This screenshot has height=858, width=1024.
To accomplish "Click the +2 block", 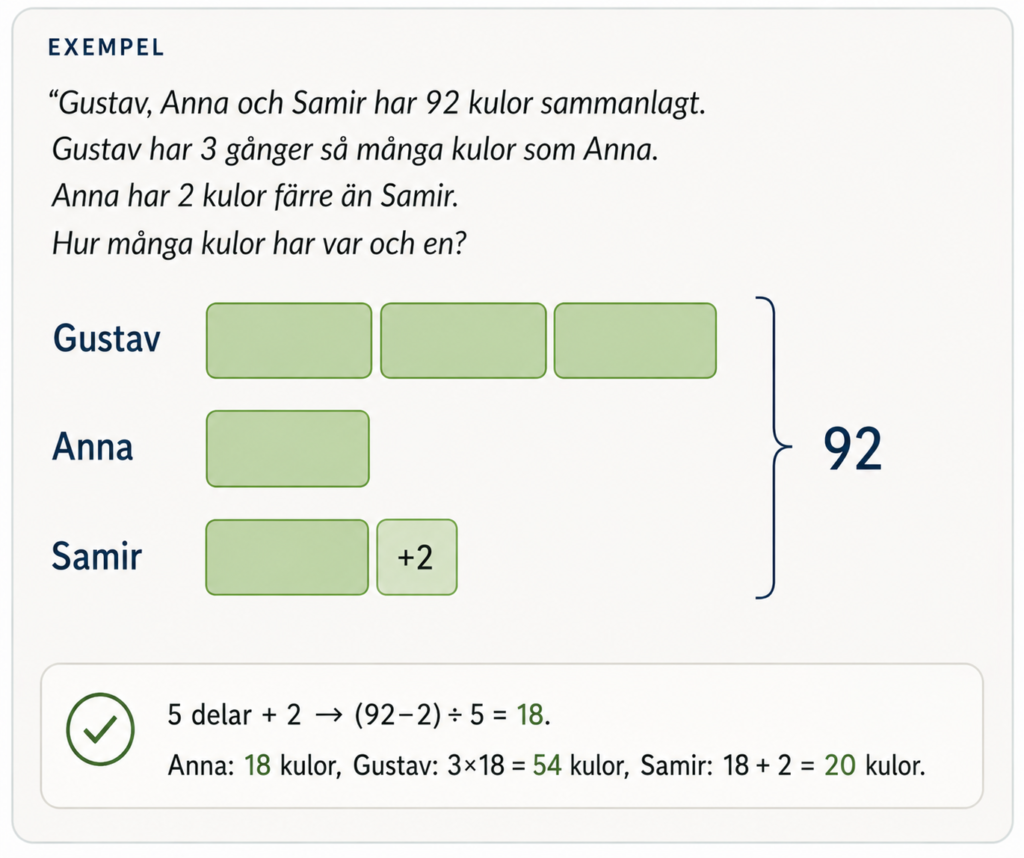I will (x=417, y=557).
